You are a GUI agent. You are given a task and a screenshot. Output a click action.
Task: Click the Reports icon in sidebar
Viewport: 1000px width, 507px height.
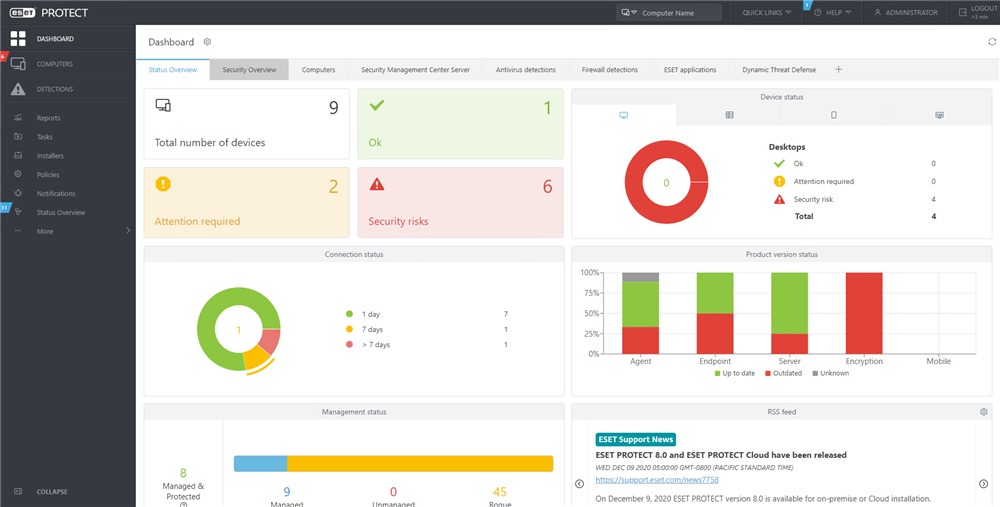coord(17,118)
